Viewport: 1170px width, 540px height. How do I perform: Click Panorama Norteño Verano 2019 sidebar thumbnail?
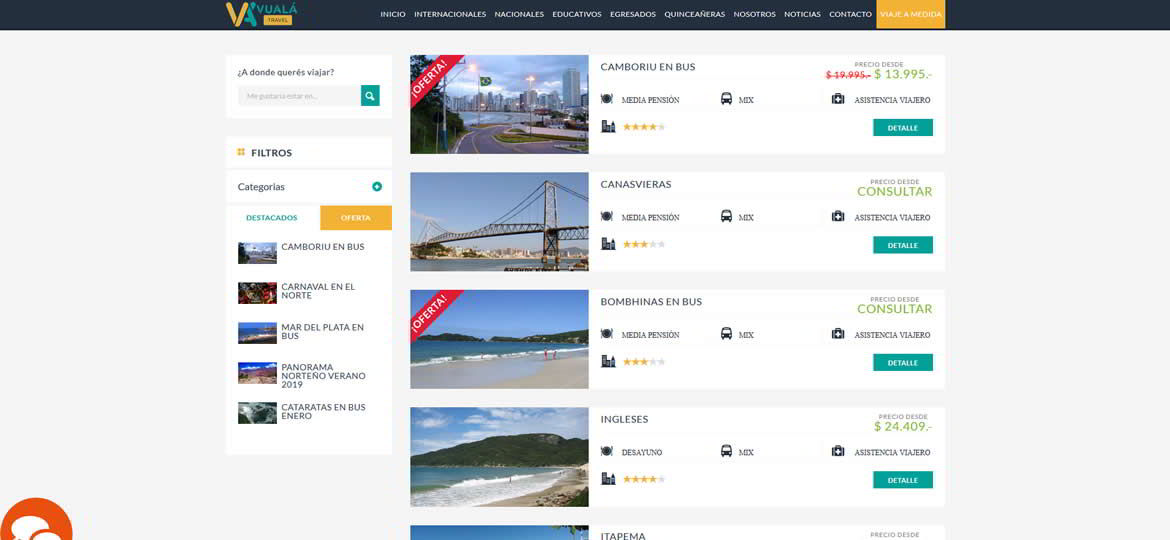tap(257, 373)
